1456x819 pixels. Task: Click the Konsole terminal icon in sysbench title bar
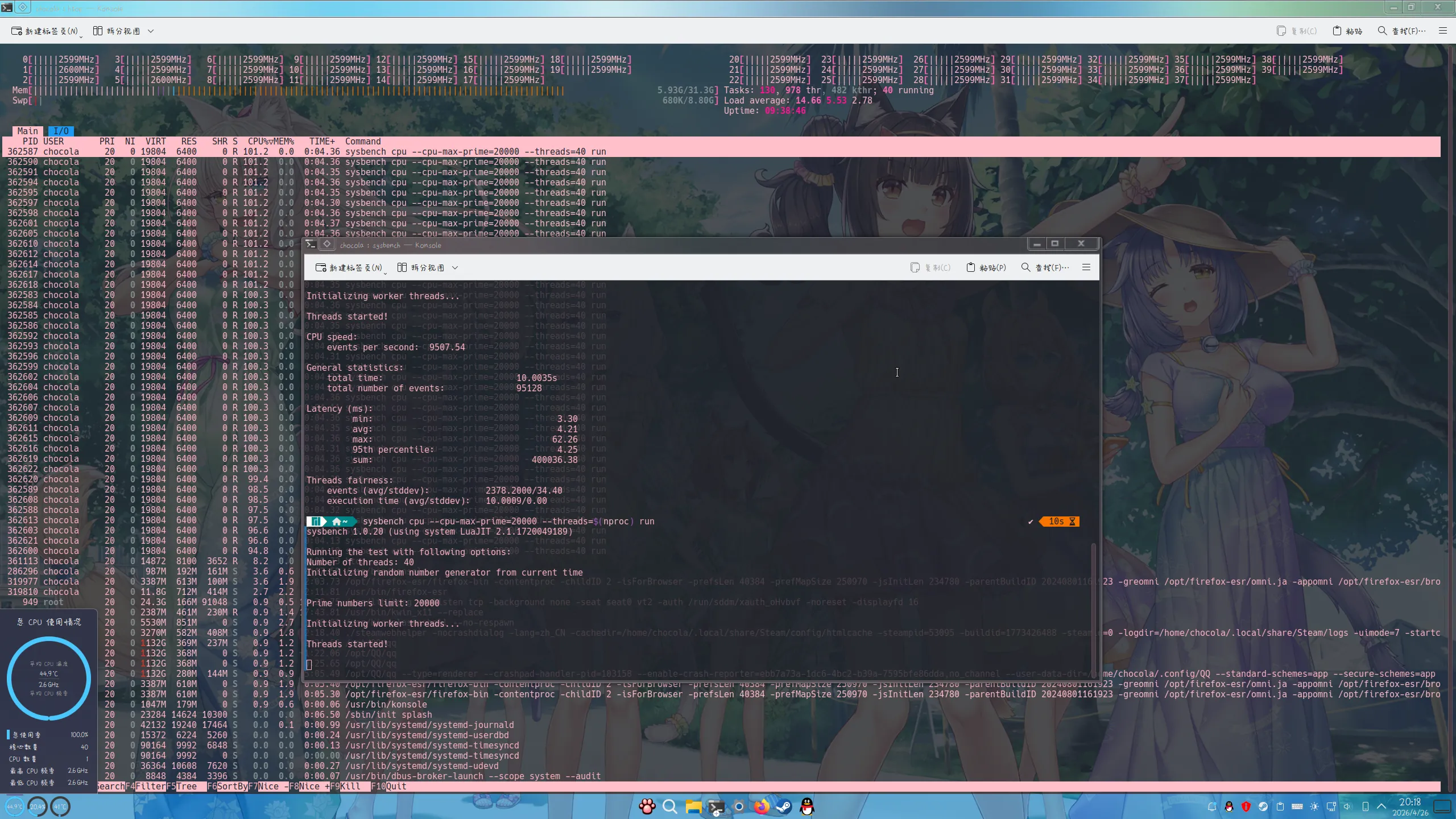pos(311,245)
